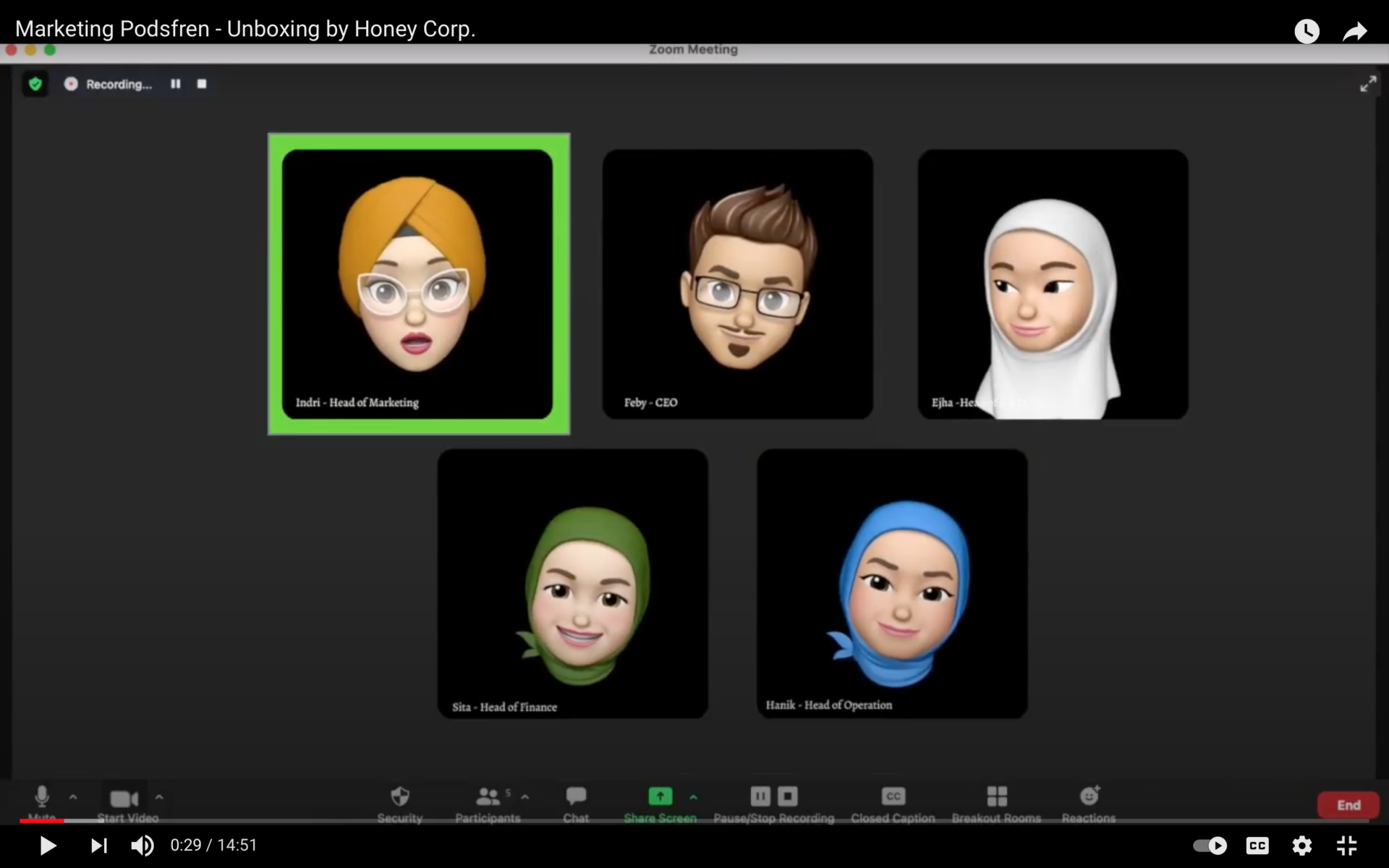Expand the Share Screen options caret

[x=693, y=797]
